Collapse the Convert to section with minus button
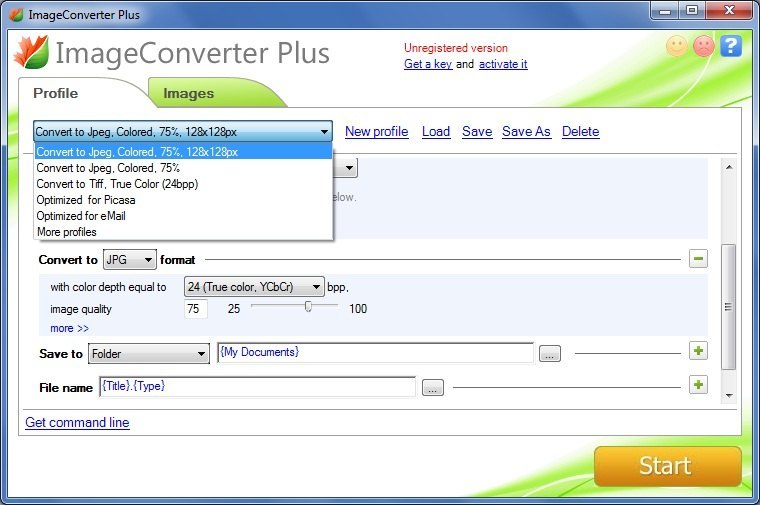 (x=698, y=259)
